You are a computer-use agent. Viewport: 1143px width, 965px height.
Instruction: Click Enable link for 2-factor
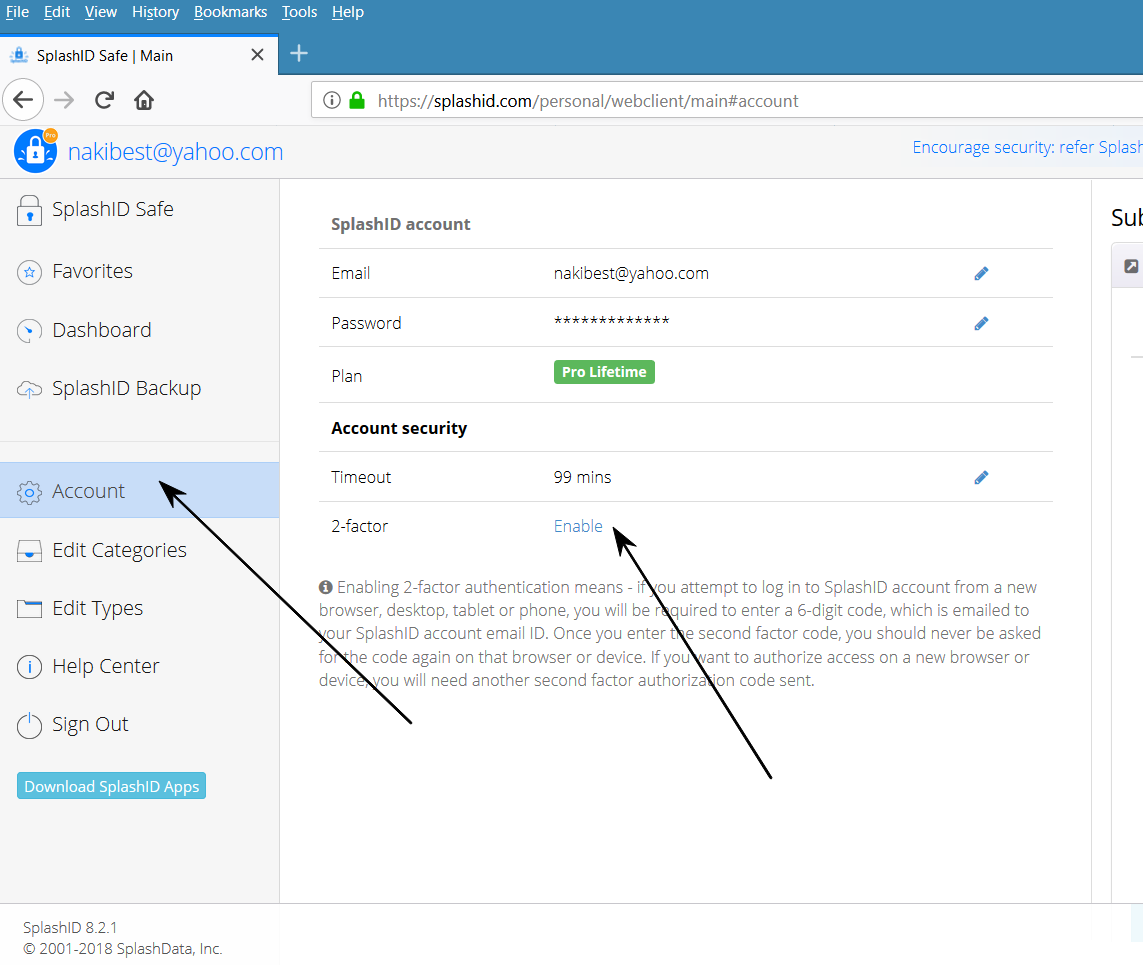coord(578,526)
